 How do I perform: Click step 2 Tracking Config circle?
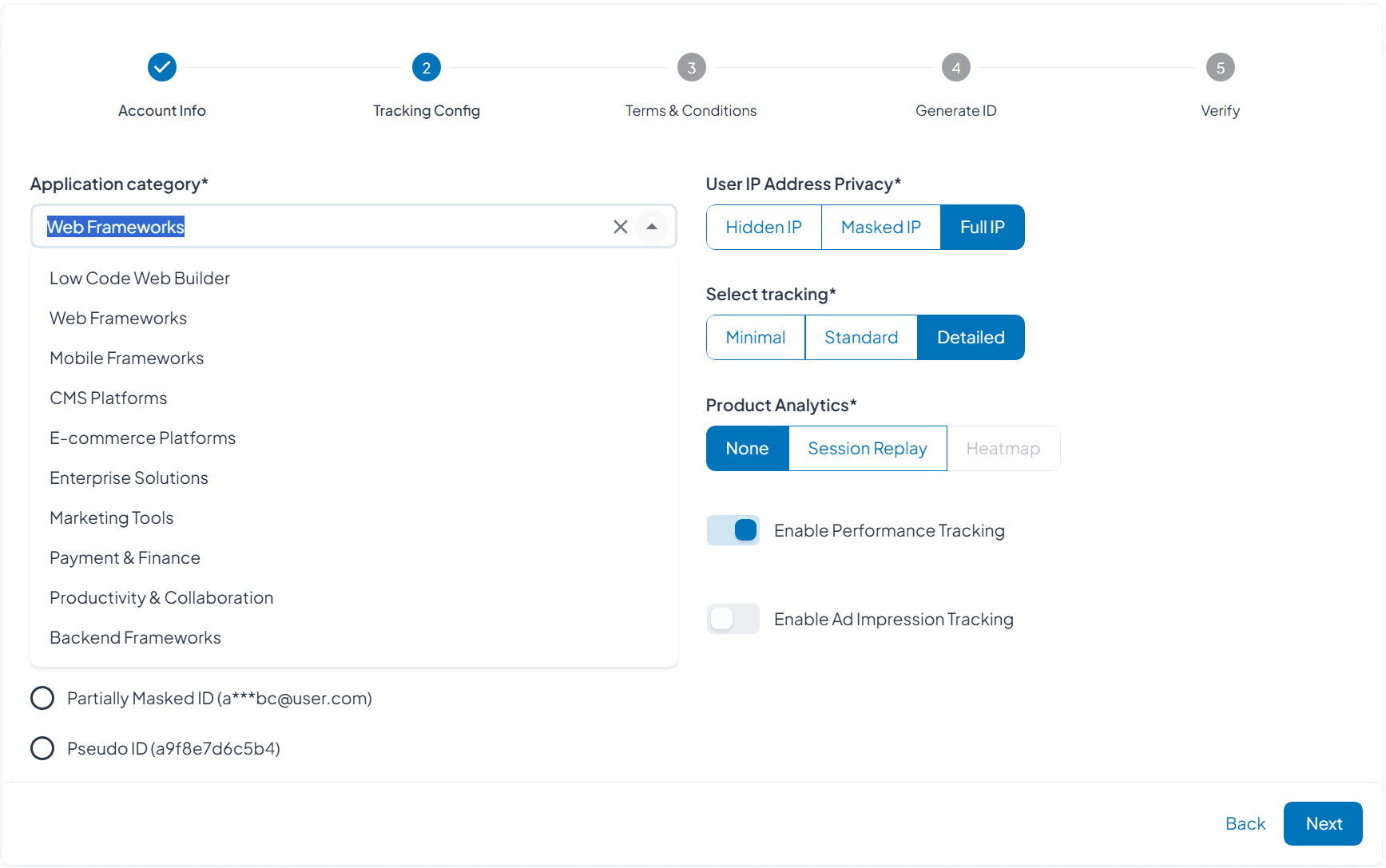[427, 68]
